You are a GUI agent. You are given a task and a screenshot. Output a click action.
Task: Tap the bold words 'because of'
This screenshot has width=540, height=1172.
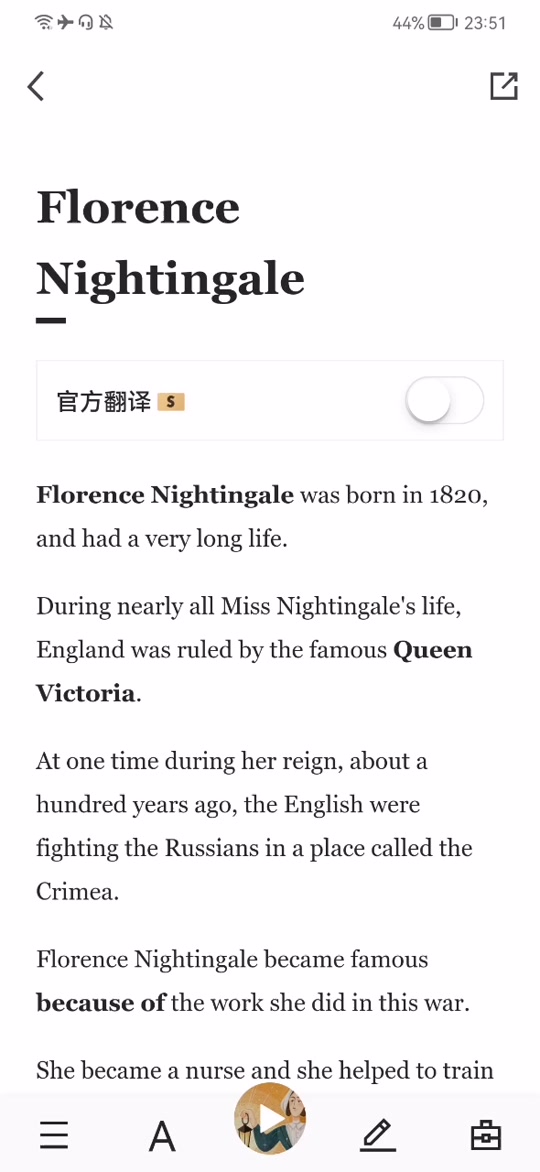(100, 1003)
